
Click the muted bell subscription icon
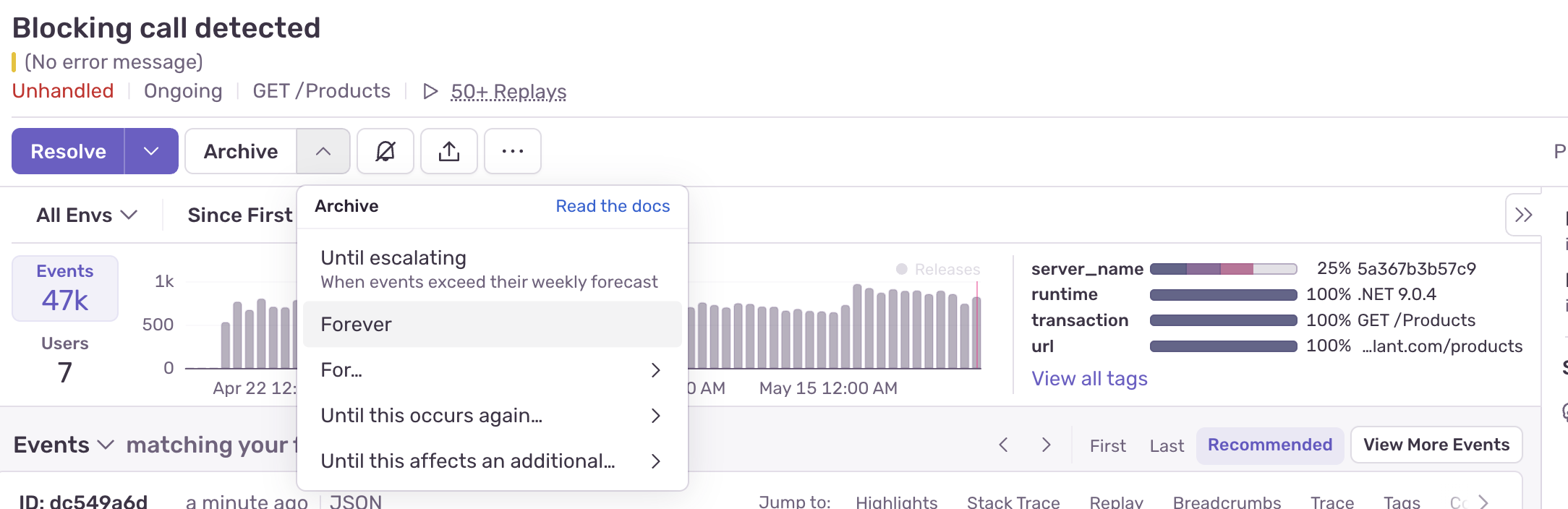coord(385,151)
